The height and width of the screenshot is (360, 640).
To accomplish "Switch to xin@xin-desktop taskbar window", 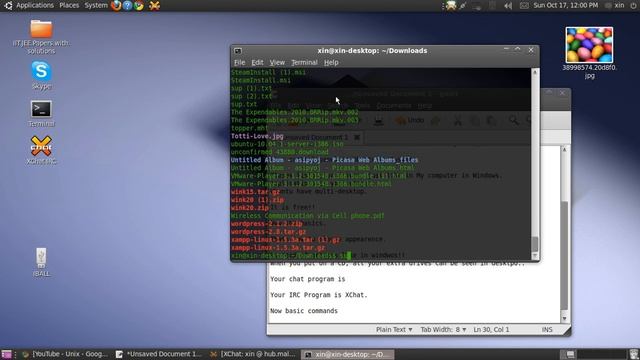I will click(348, 354).
